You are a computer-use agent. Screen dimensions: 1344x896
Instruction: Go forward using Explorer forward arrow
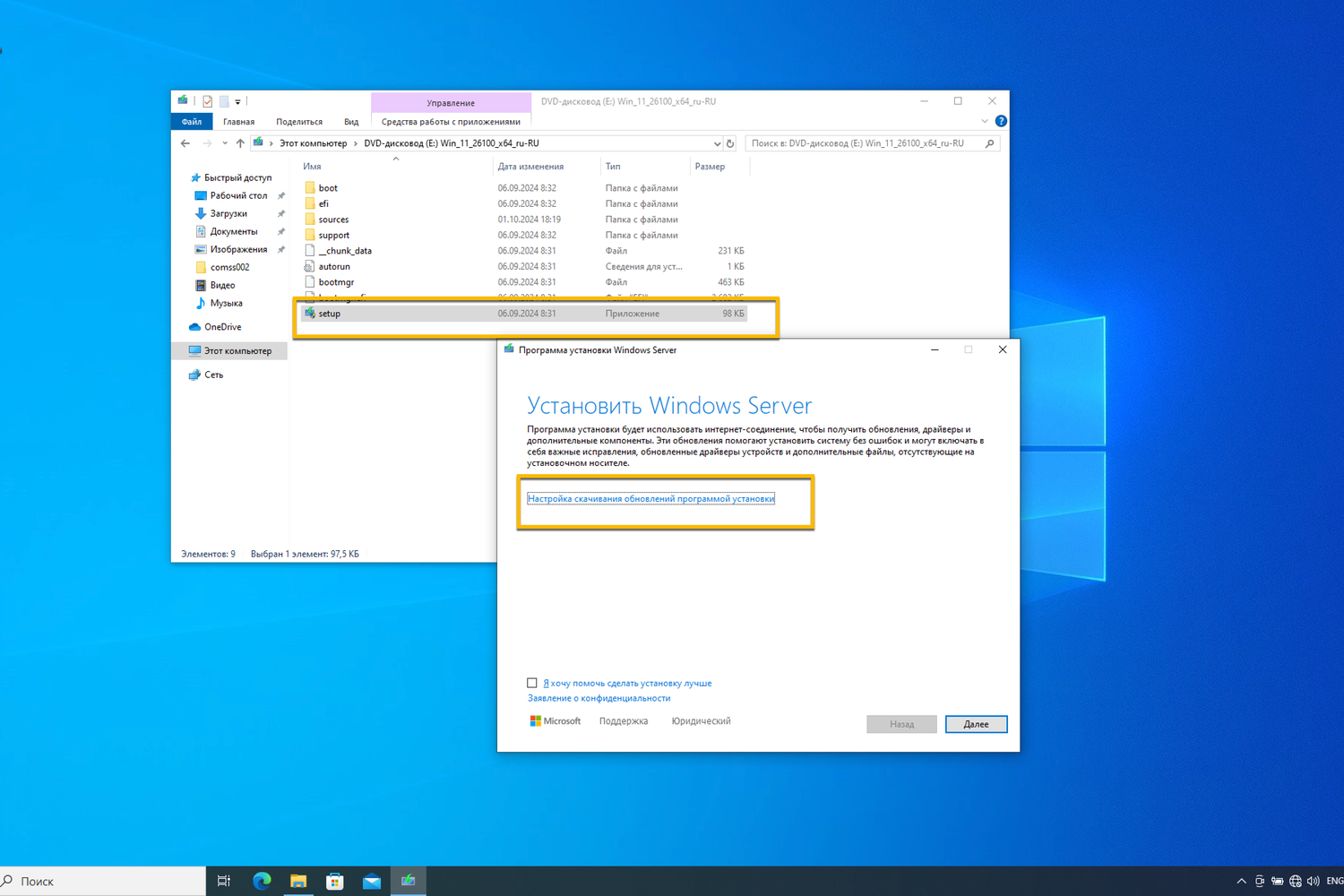tap(207, 143)
